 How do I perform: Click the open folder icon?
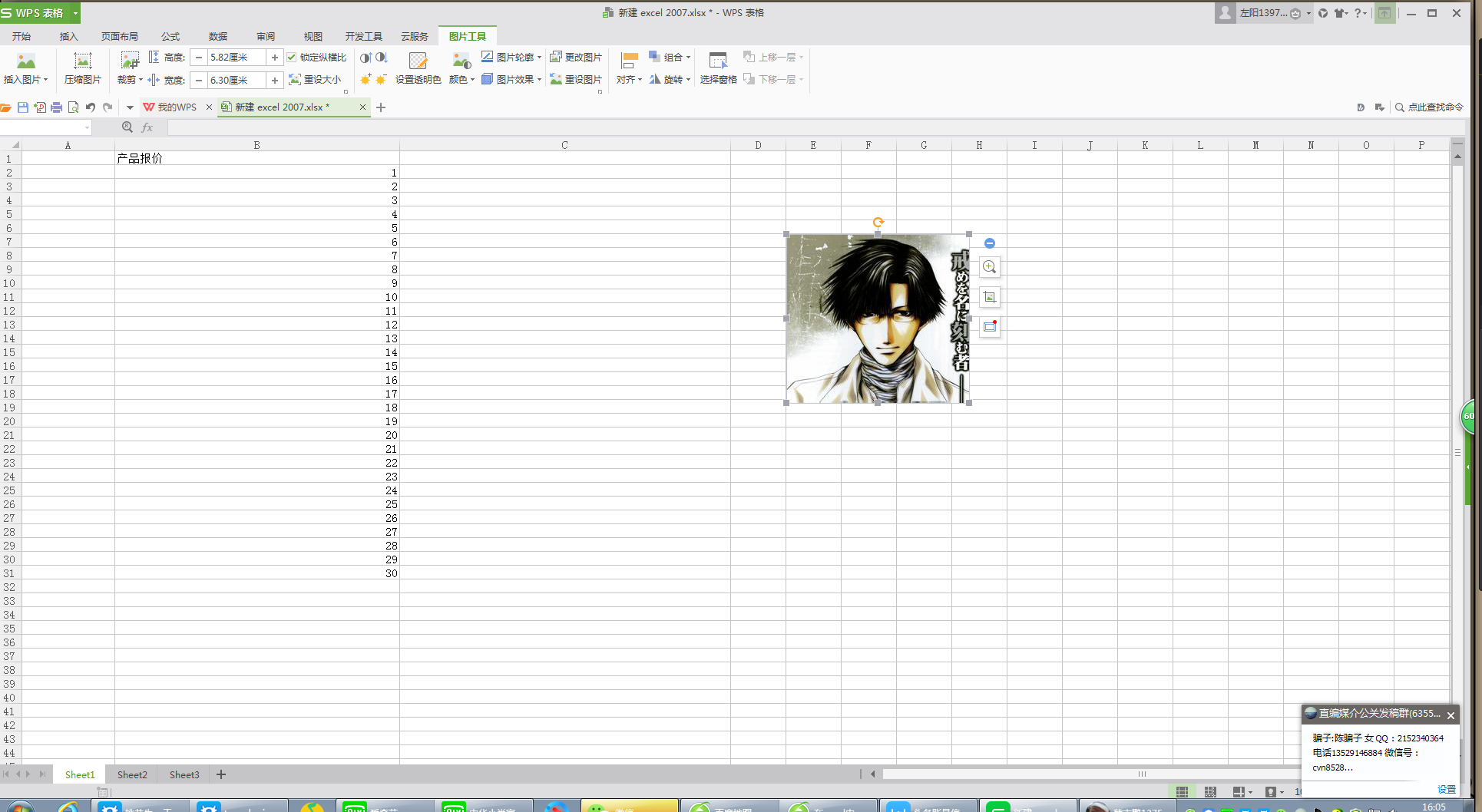[x=6, y=107]
